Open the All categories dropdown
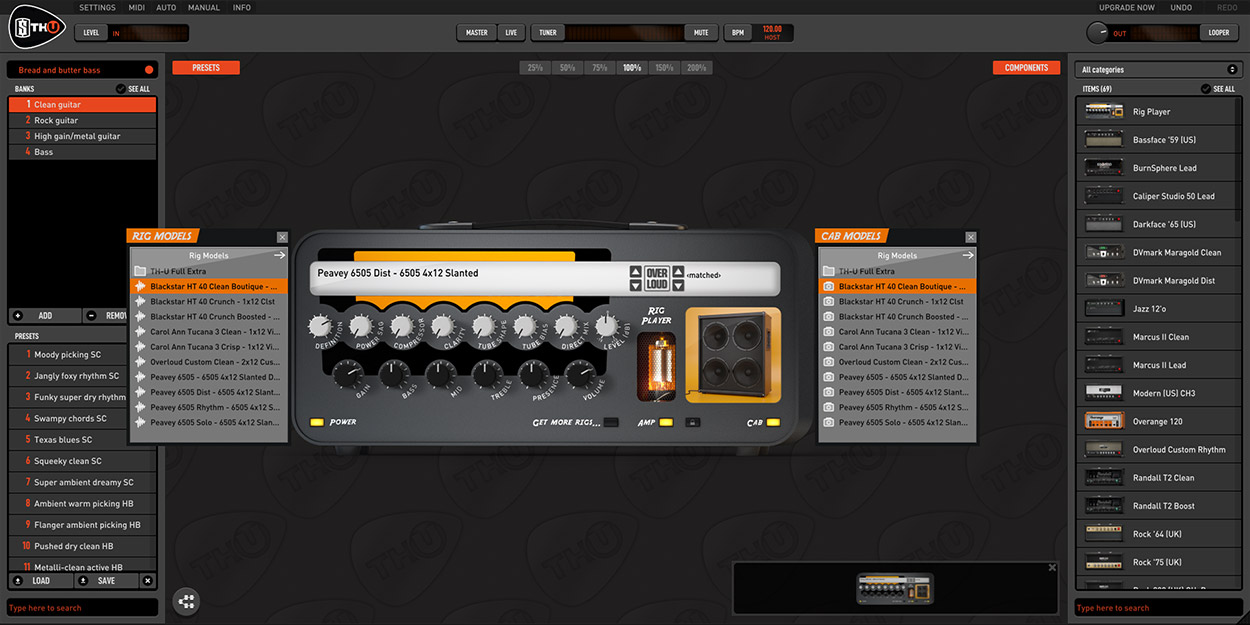 [x=1158, y=70]
